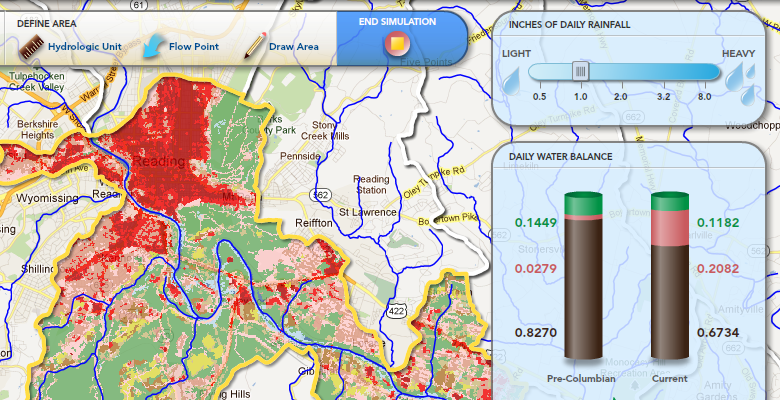Viewport: 780px width, 400px height.
Task: Click the DEFINE AREA heading
Action: pyautogui.click(x=47, y=23)
